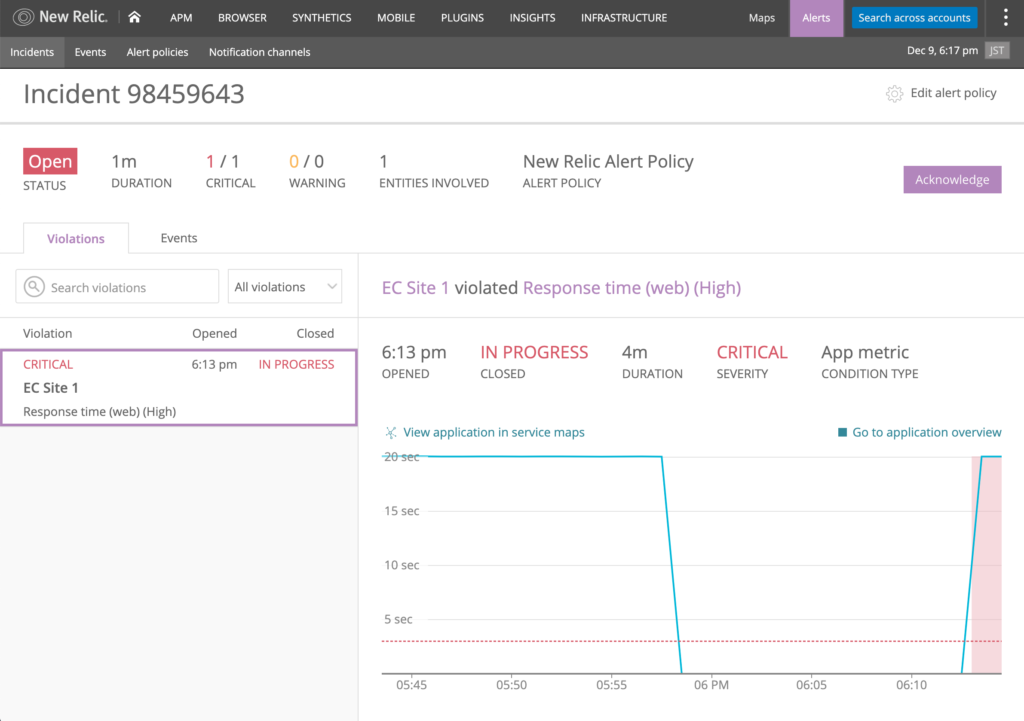Open the Notification channels sub-tab
Screen dimensions: 1024x721
tap(259, 52)
